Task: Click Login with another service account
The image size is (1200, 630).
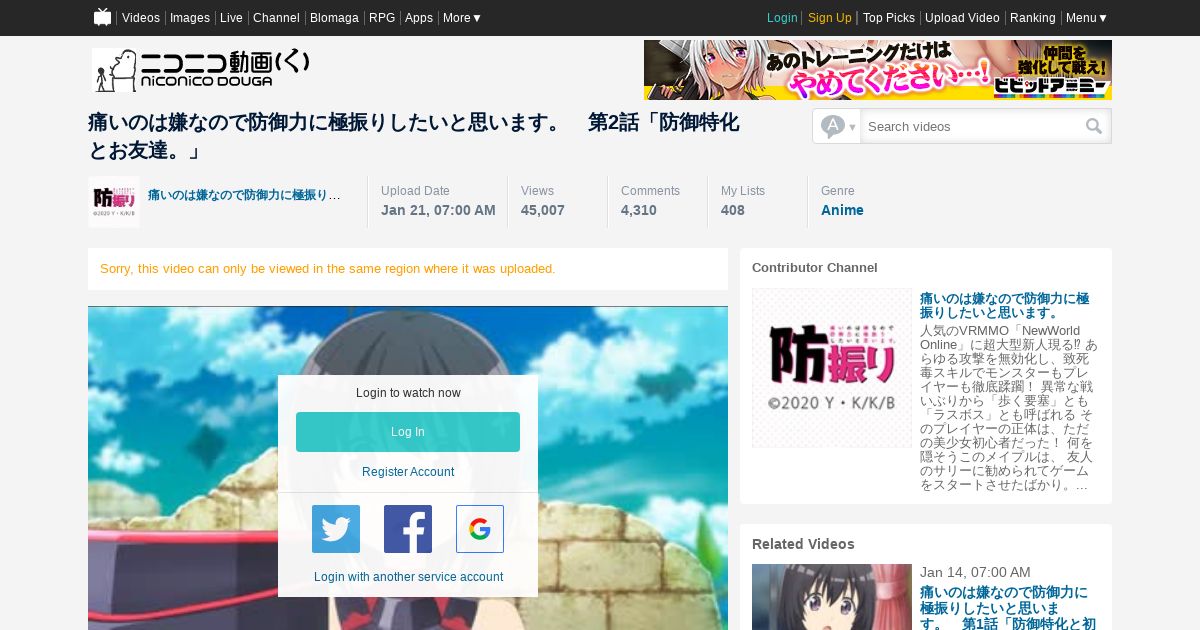Action: tap(408, 577)
